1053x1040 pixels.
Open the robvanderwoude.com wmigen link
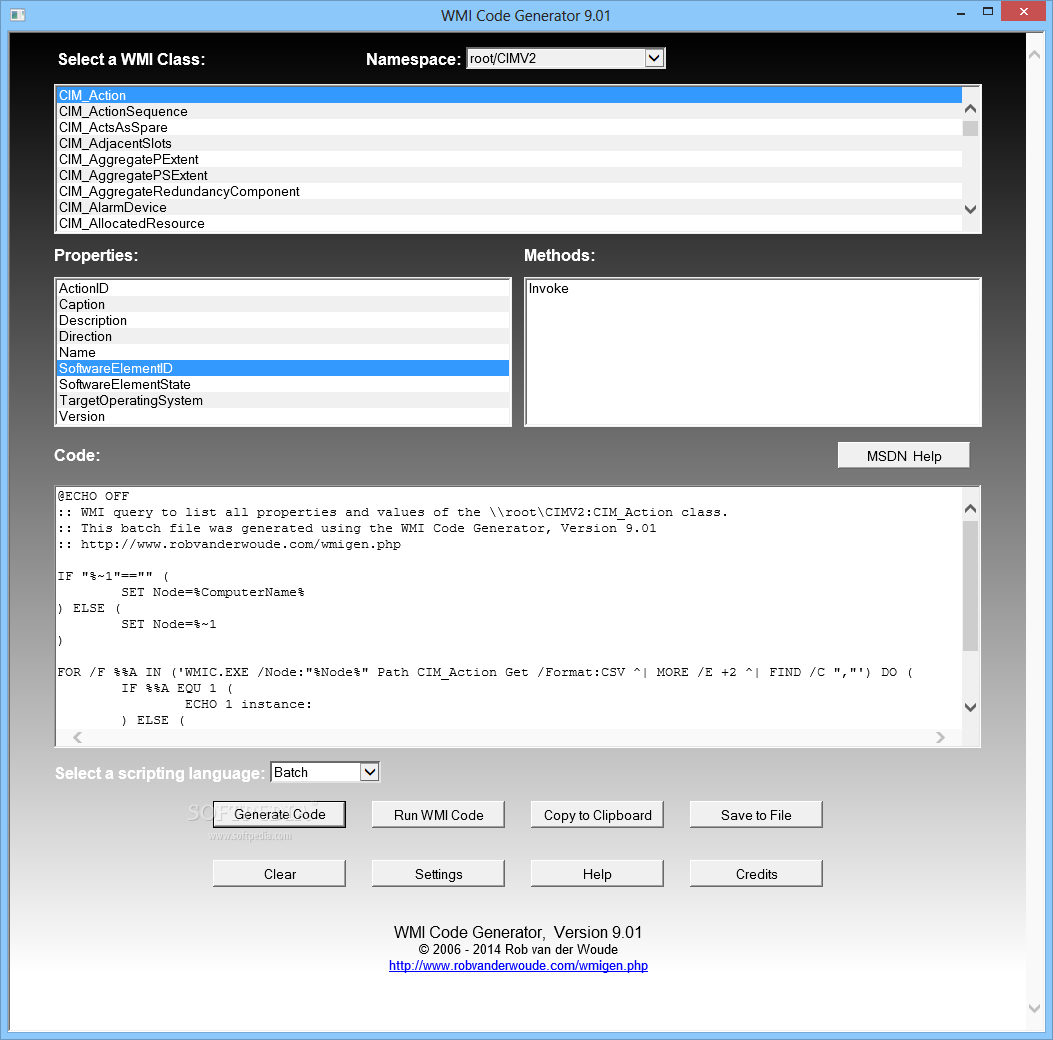[x=518, y=965]
